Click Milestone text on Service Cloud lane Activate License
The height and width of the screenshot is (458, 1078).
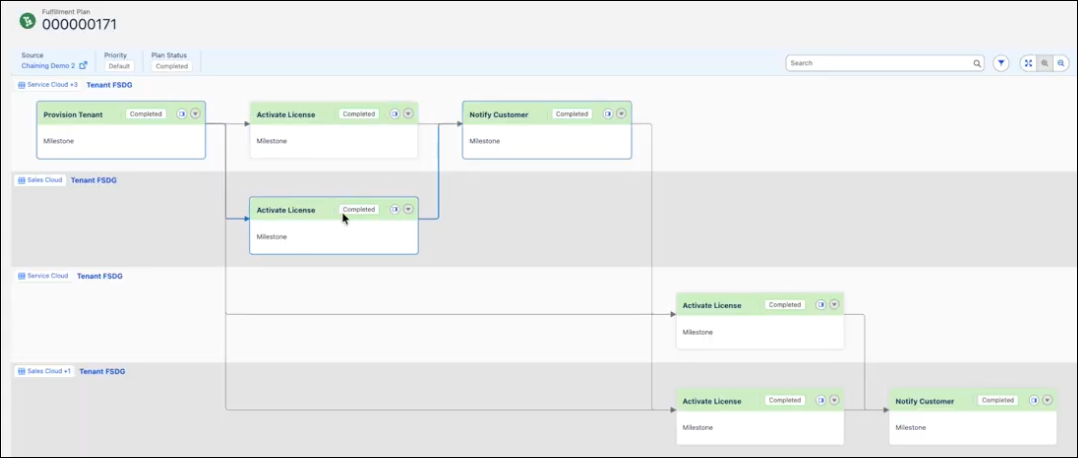(698, 332)
